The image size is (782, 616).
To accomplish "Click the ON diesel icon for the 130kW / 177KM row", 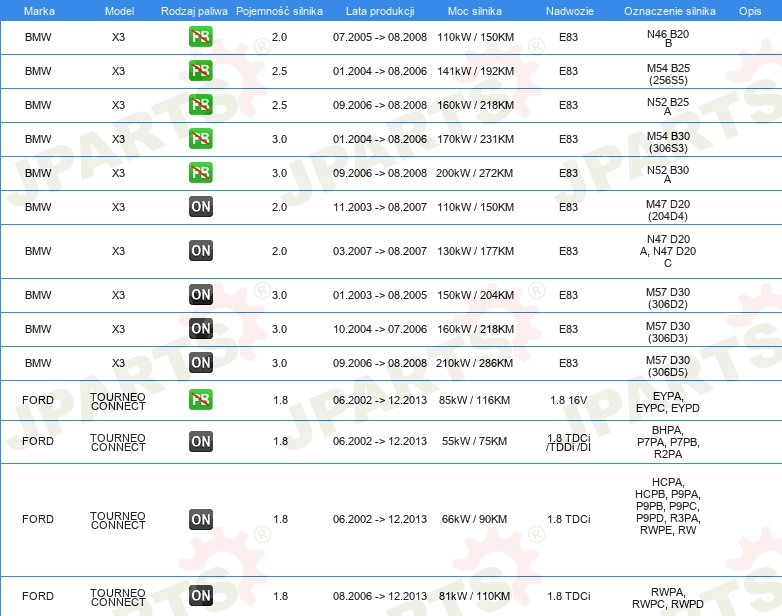I will [x=200, y=250].
